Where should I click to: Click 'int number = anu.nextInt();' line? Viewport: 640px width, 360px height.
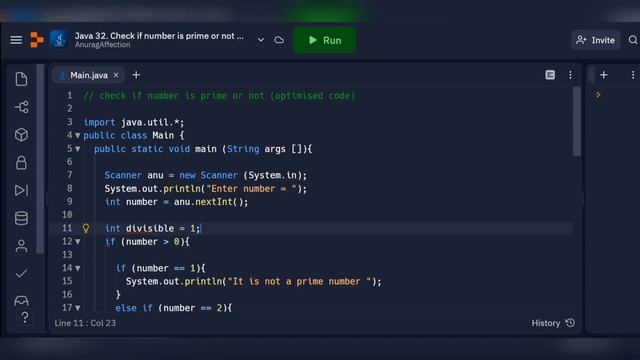(x=176, y=202)
